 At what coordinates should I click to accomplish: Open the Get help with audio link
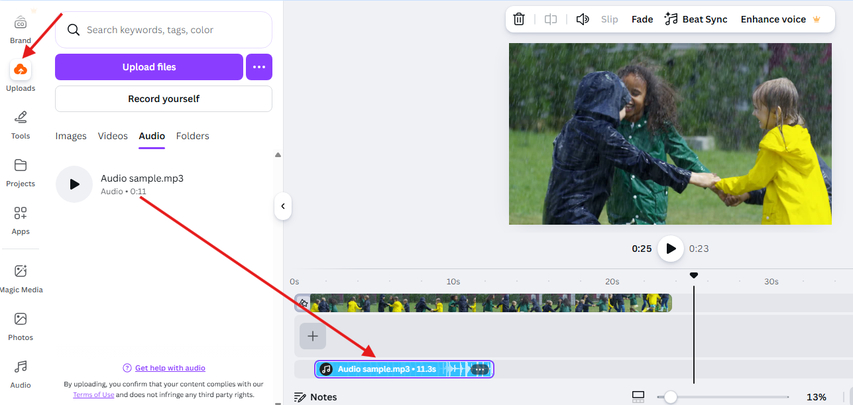pyautogui.click(x=170, y=368)
